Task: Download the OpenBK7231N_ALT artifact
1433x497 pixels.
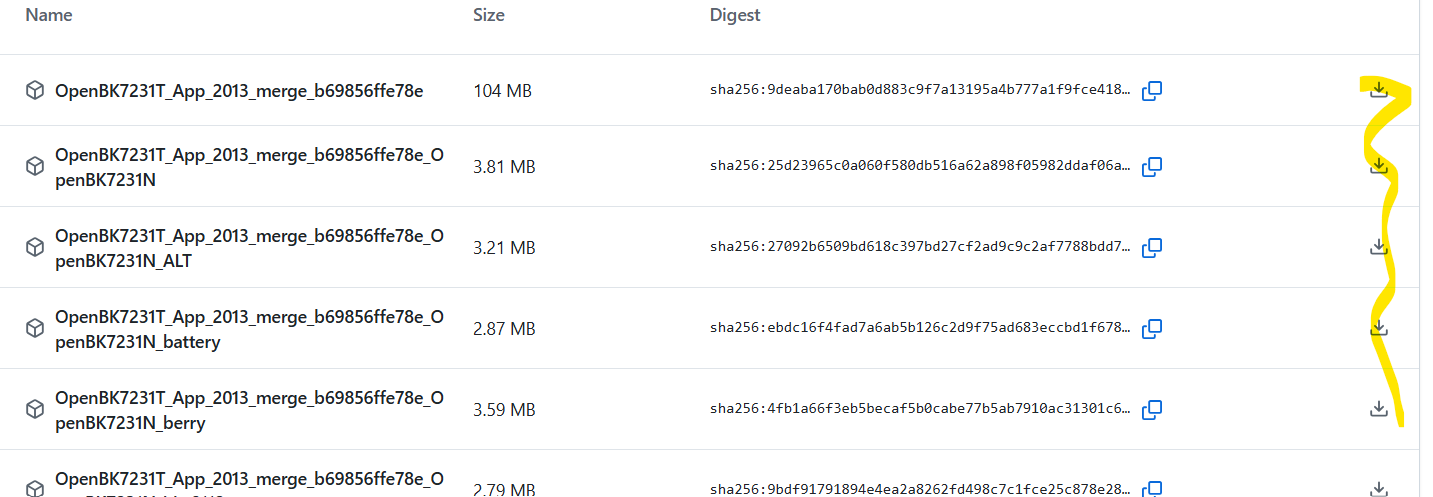Action: pyautogui.click(x=1379, y=246)
